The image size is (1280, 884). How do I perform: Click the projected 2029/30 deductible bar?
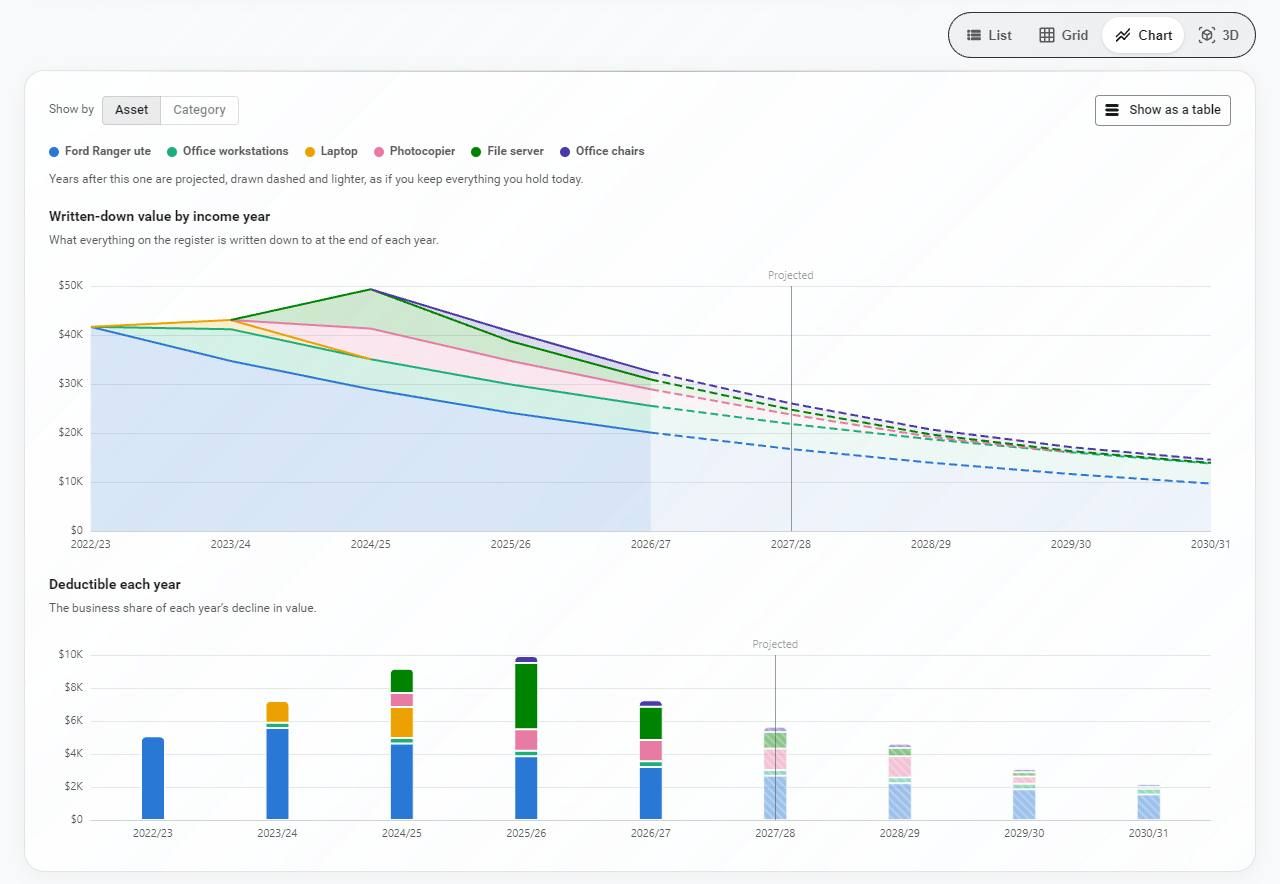tap(1024, 795)
